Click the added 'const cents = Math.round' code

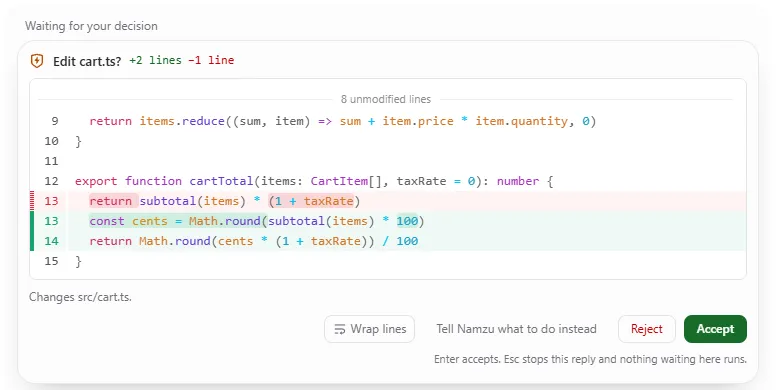[x=175, y=221]
